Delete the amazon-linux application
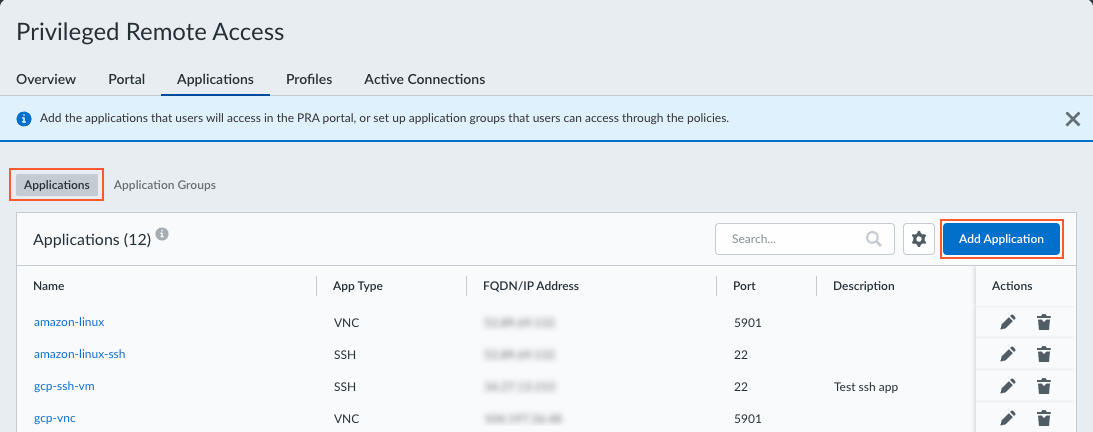The height and width of the screenshot is (432, 1093). [x=1043, y=322]
